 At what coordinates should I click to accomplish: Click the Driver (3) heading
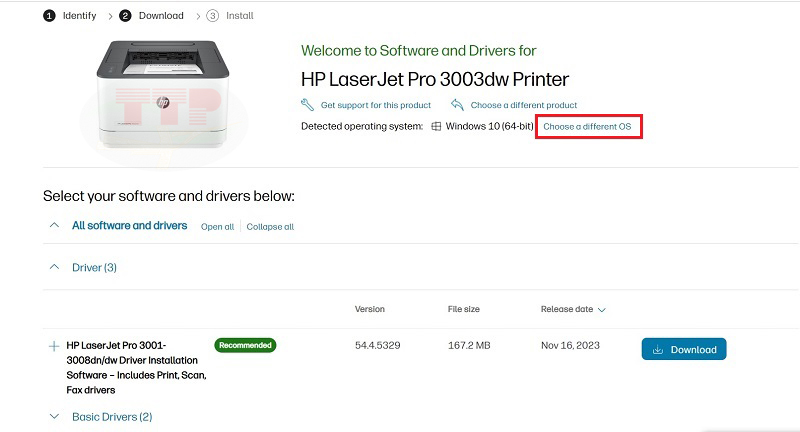[94, 267]
